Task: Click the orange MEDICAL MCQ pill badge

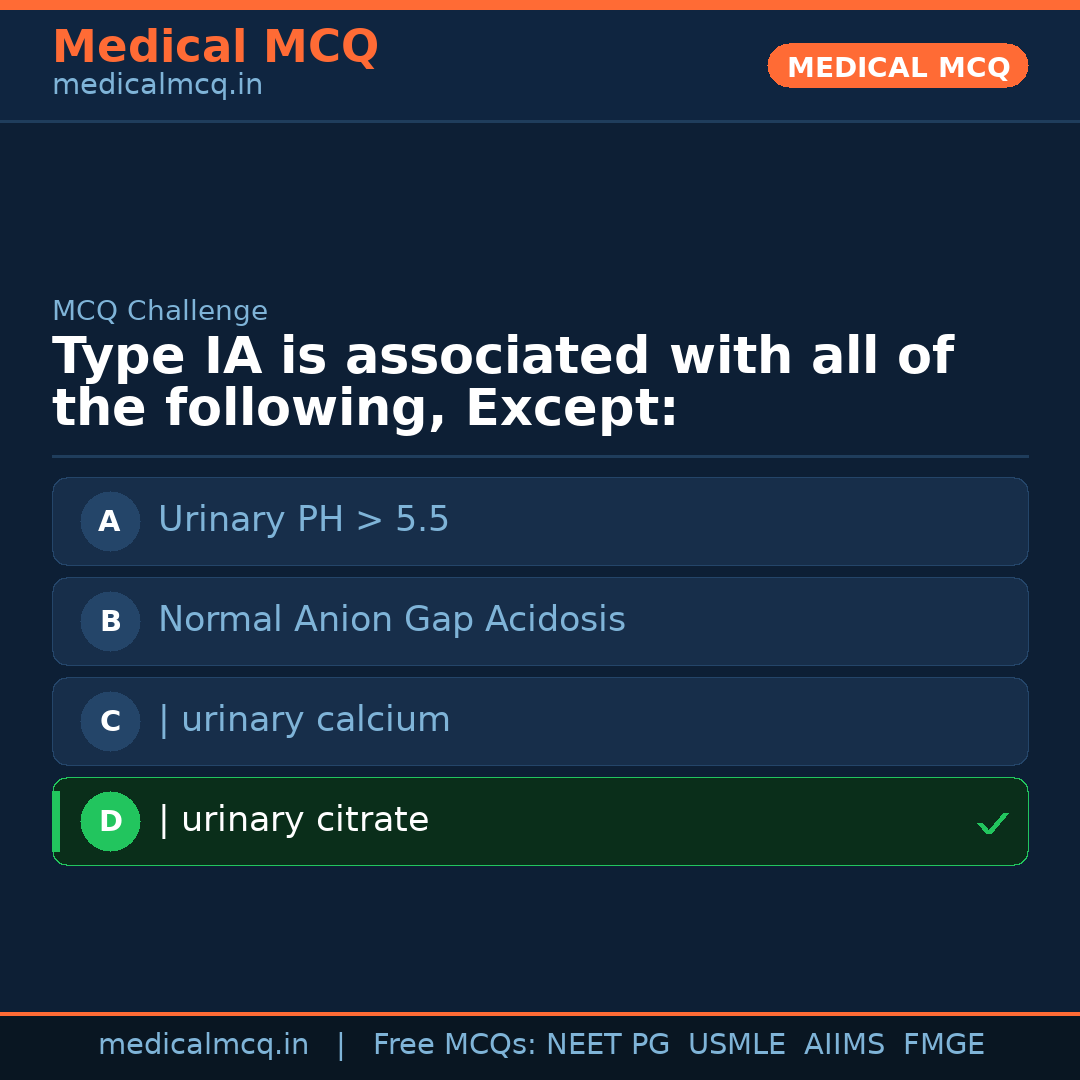Action: coord(897,66)
